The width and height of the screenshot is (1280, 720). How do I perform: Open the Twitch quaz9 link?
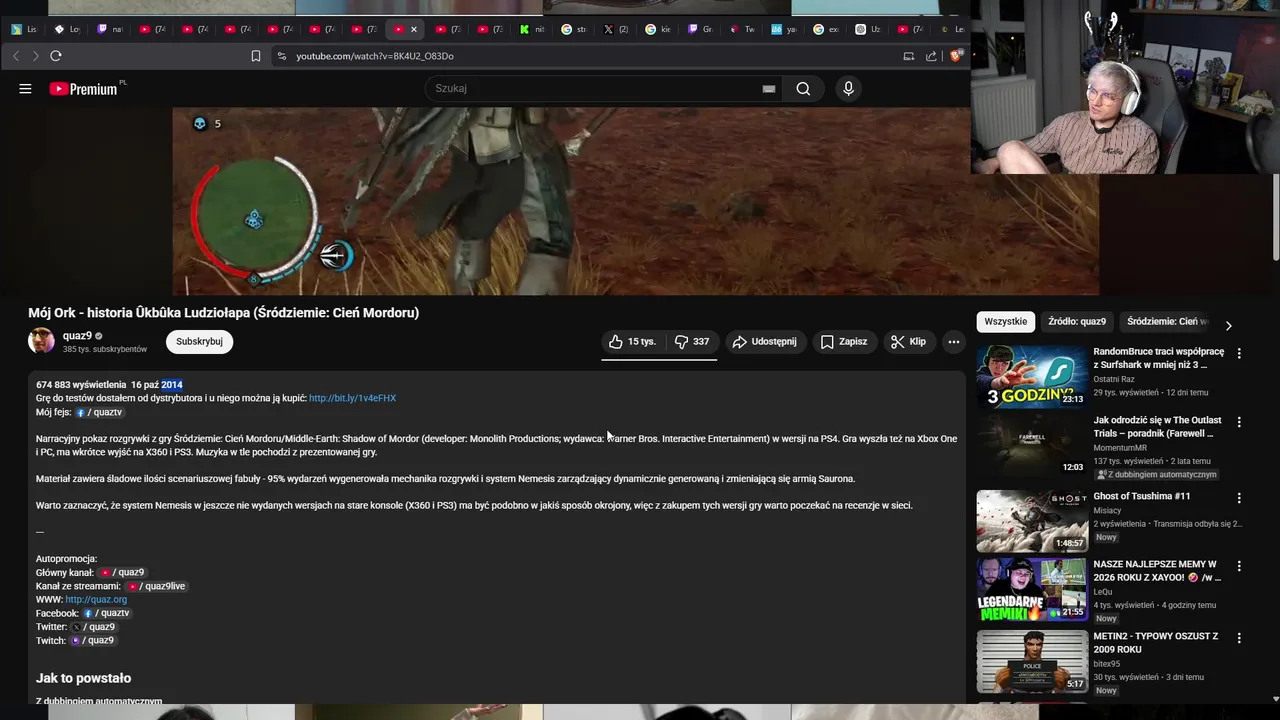tap(92, 640)
